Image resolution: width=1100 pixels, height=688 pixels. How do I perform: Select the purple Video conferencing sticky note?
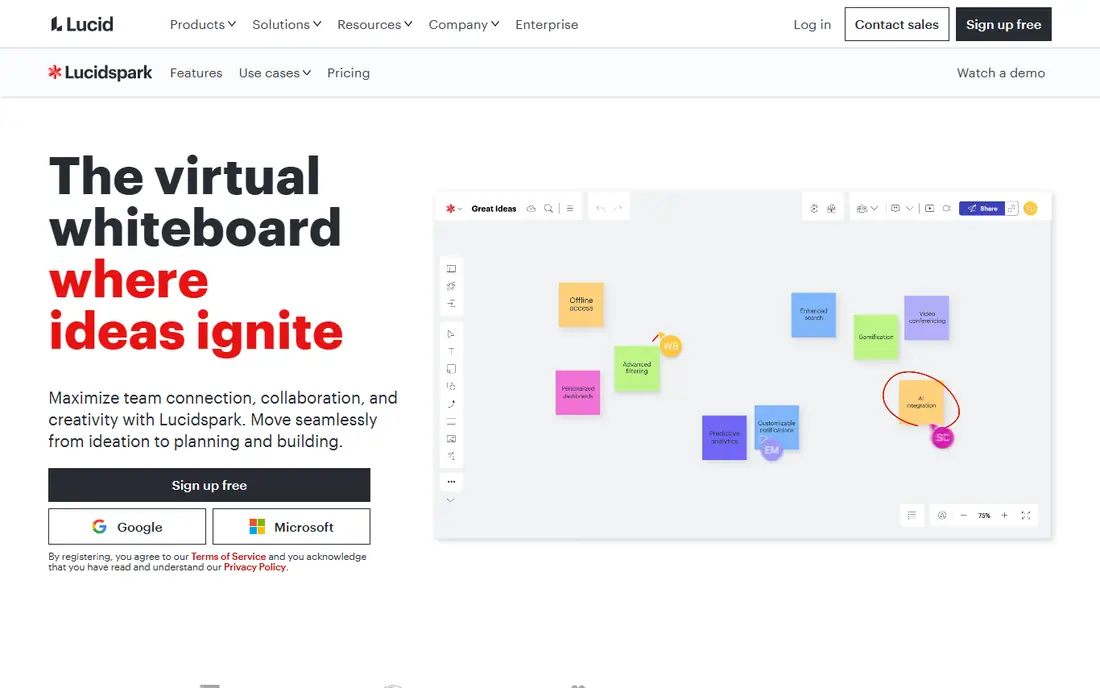click(927, 318)
